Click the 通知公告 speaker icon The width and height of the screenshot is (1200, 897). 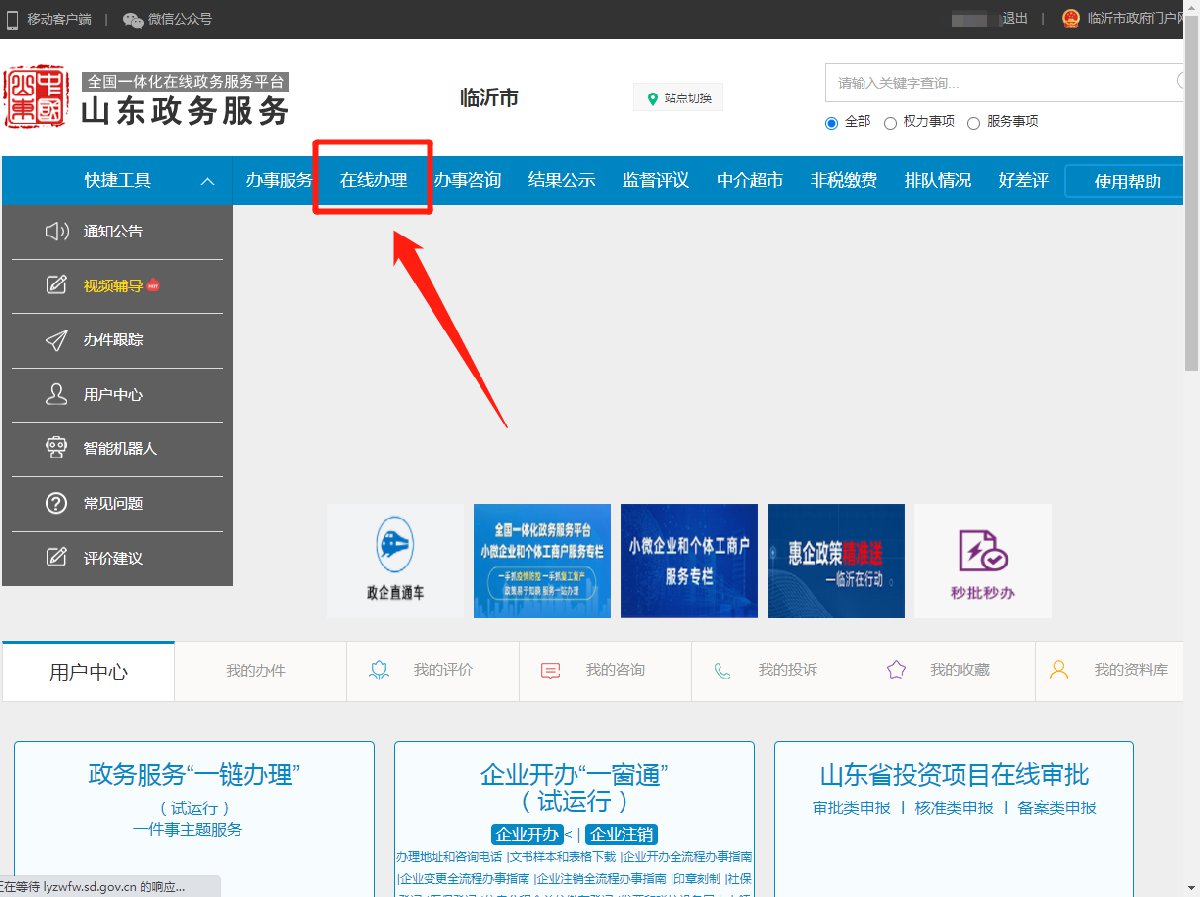57,232
